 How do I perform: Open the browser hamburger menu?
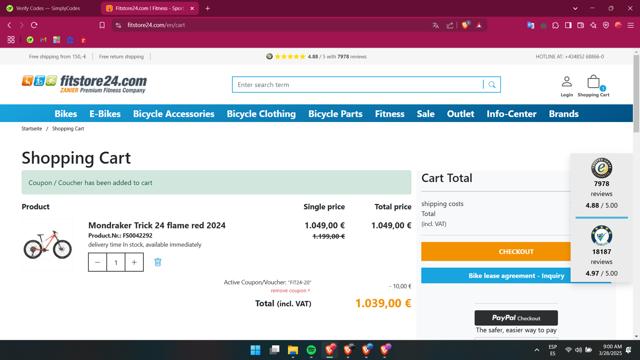[631, 25]
